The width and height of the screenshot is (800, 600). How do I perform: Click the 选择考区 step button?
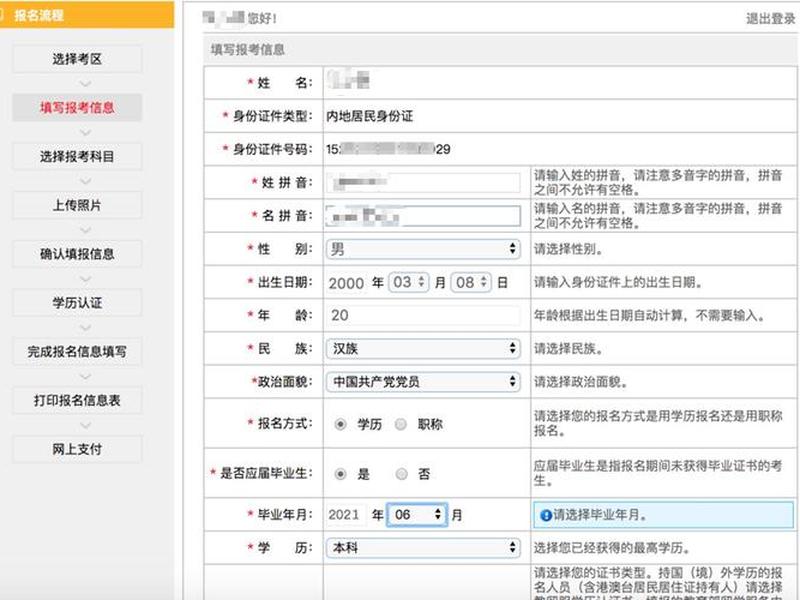coord(77,59)
